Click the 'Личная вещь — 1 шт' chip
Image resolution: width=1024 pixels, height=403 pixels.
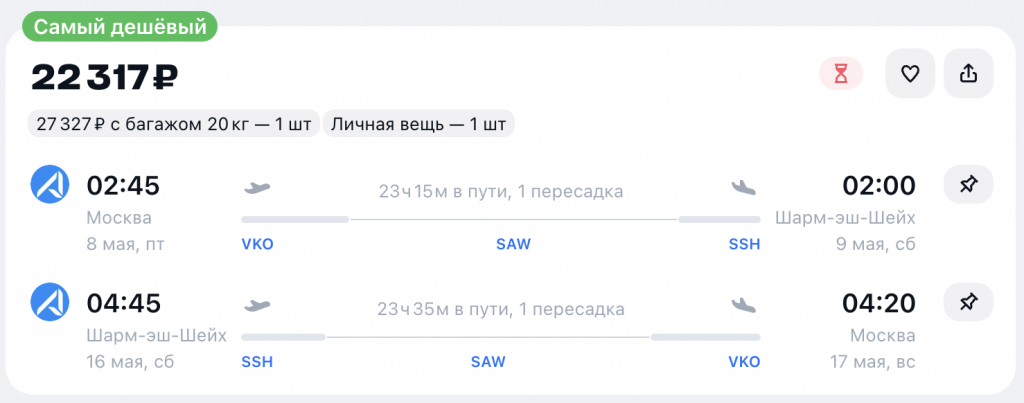419,125
